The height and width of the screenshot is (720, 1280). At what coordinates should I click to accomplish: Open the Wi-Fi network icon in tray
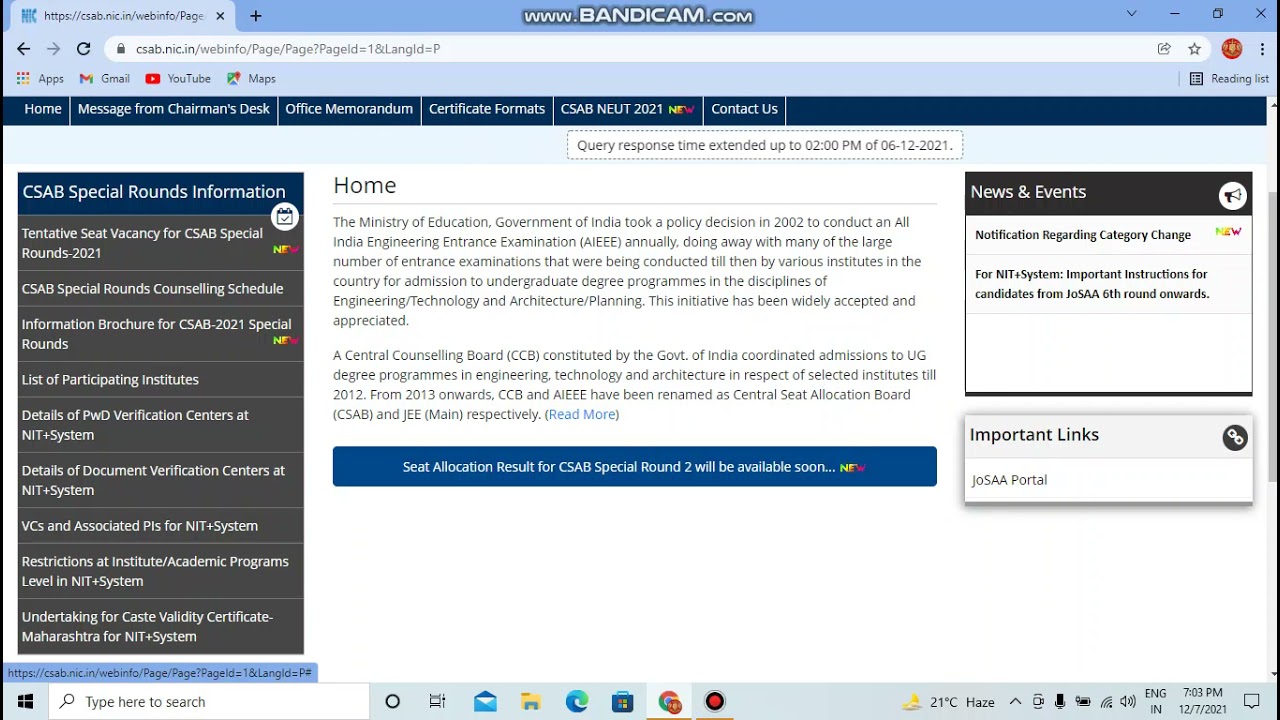tap(1106, 702)
